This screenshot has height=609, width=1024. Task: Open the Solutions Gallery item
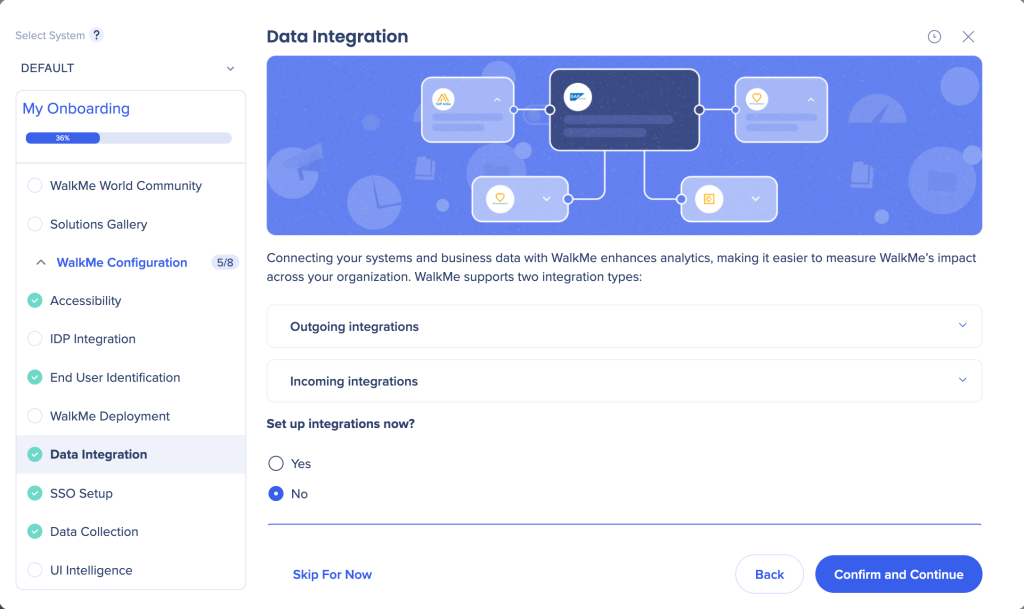[98, 224]
